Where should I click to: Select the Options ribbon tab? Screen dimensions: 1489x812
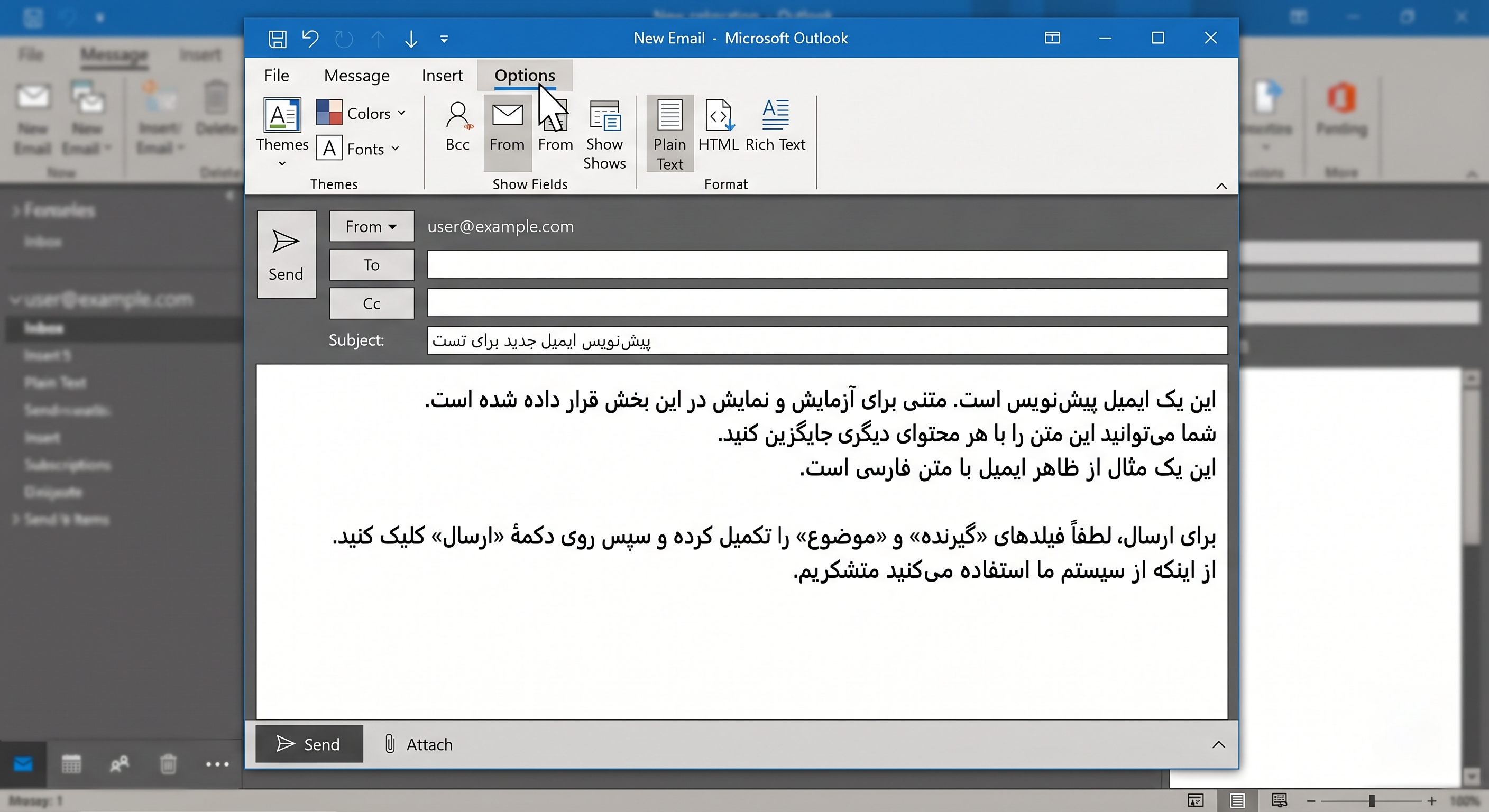click(x=525, y=75)
